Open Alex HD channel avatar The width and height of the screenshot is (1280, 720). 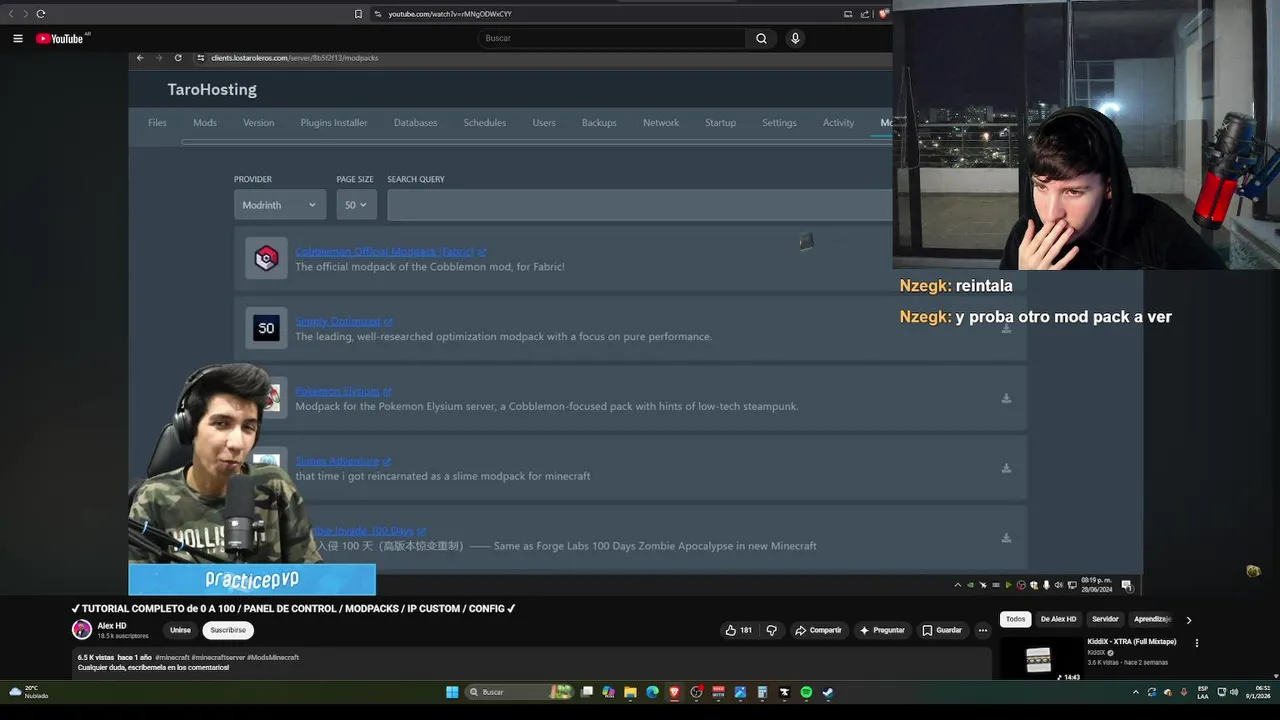pyautogui.click(x=82, y=630)
